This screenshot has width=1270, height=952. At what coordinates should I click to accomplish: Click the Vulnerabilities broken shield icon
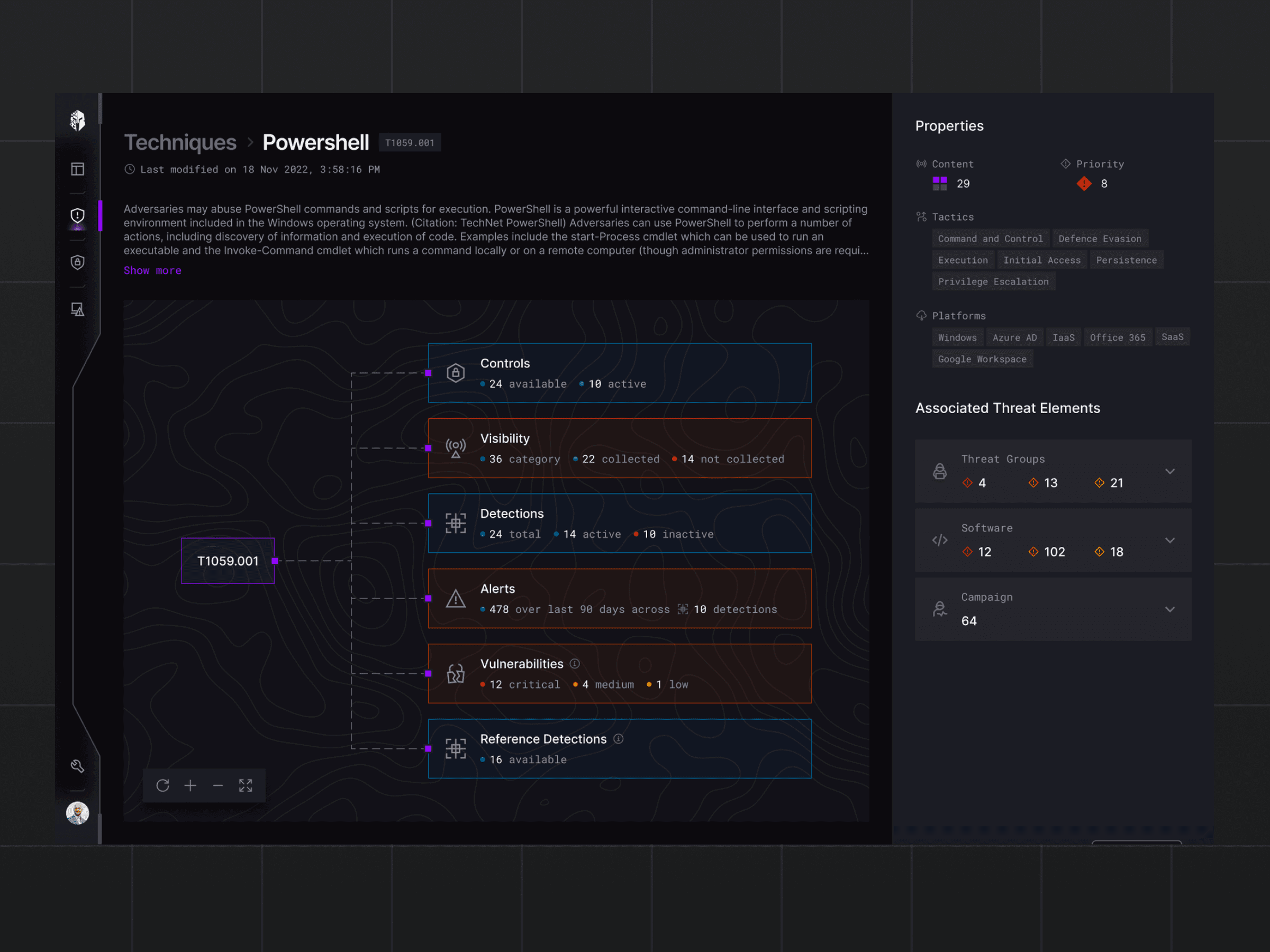pos(456,674)
